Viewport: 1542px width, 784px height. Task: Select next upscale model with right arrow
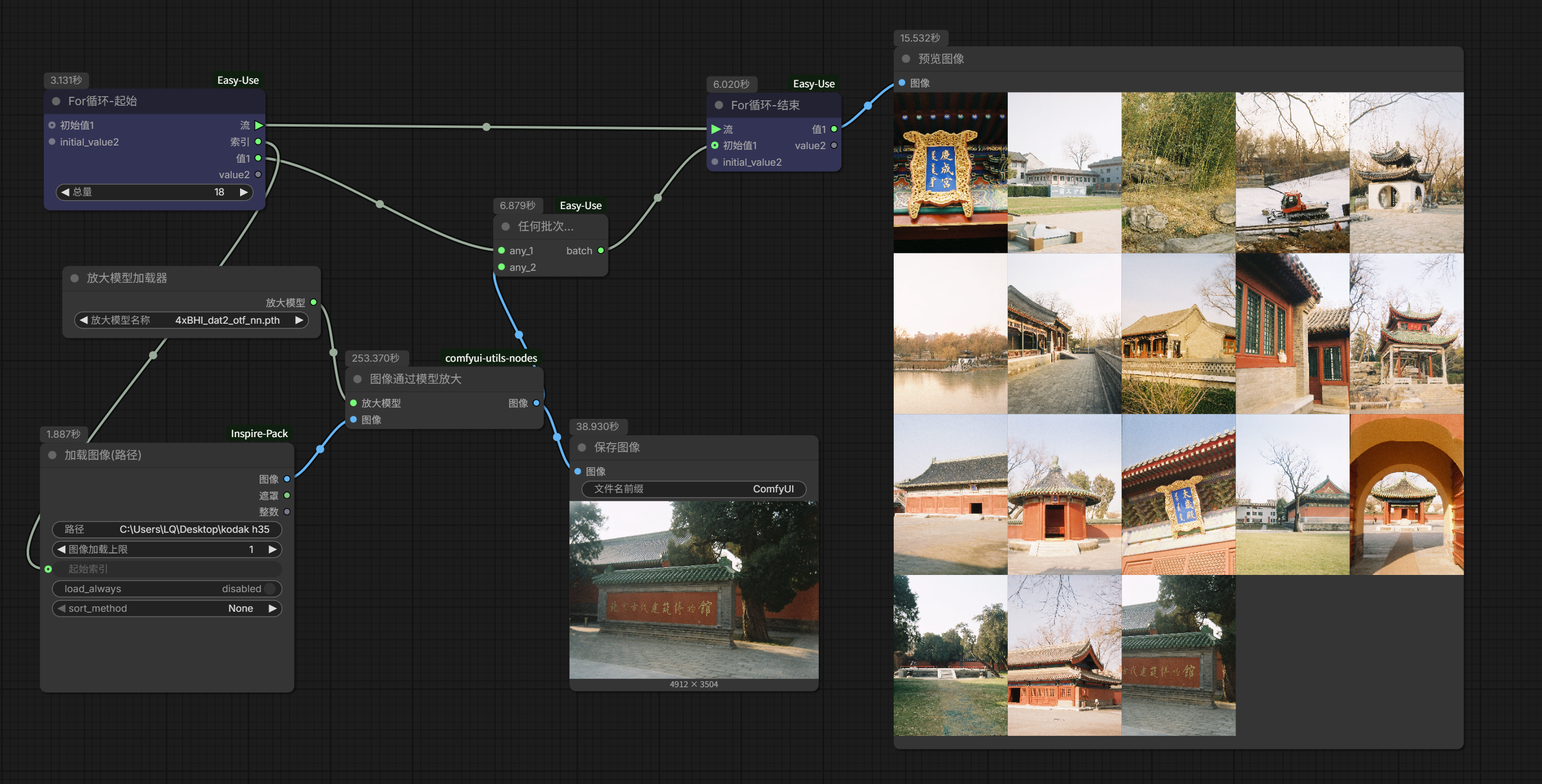[299, 320]
